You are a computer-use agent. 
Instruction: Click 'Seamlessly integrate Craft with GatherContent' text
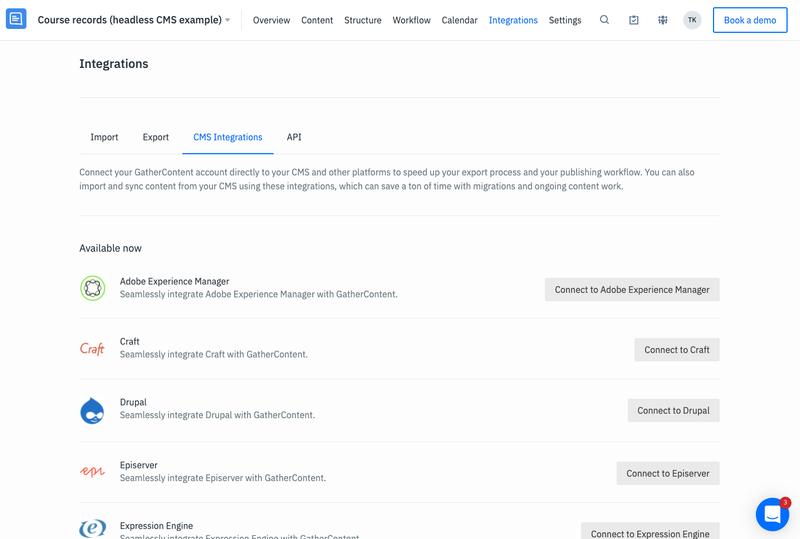[214, 354]
